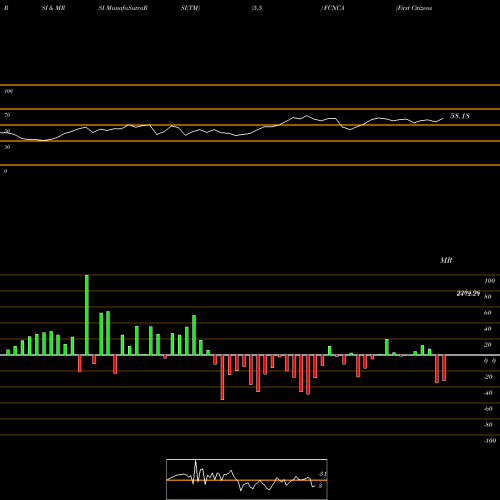The height and width of the screenshot is (500, 500).
Task: Click the First Citizens title text
Action: click(x=414, y=8)
